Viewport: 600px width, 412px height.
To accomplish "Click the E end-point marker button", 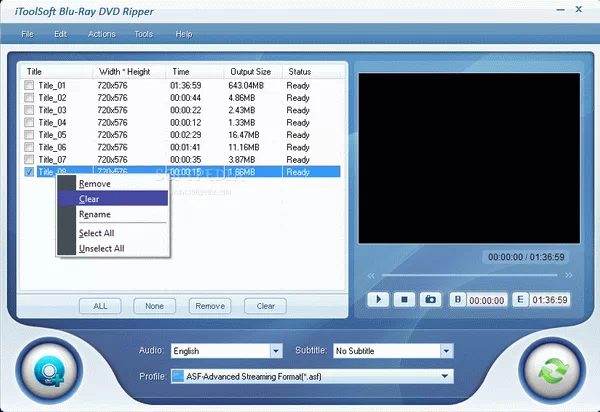I will click(x=520, y=299).
